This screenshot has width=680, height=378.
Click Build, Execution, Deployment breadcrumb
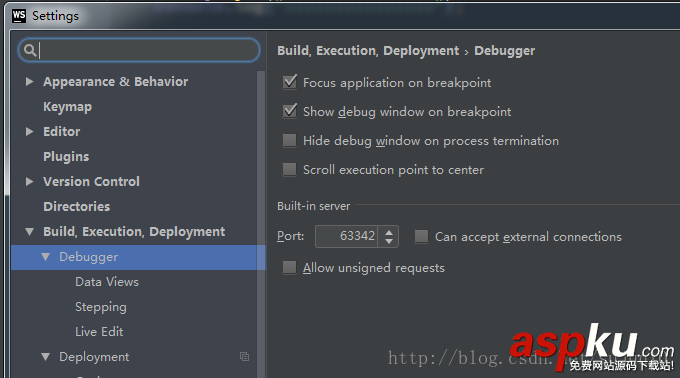[x=368, y=51]
